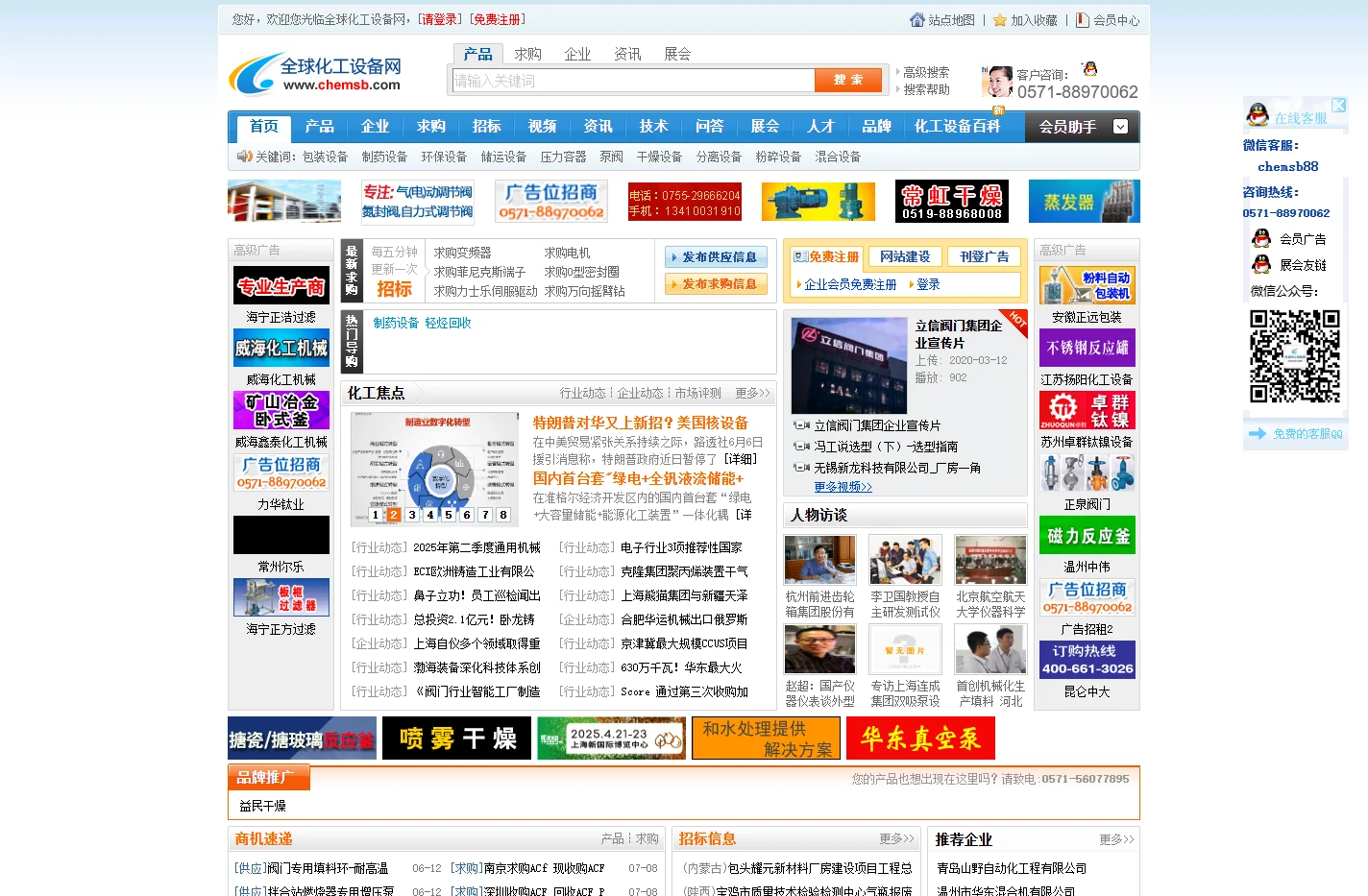Click the 发布求购信息 button
The width and height of the screenshot is (1368, 896).
tap(716, 284)
